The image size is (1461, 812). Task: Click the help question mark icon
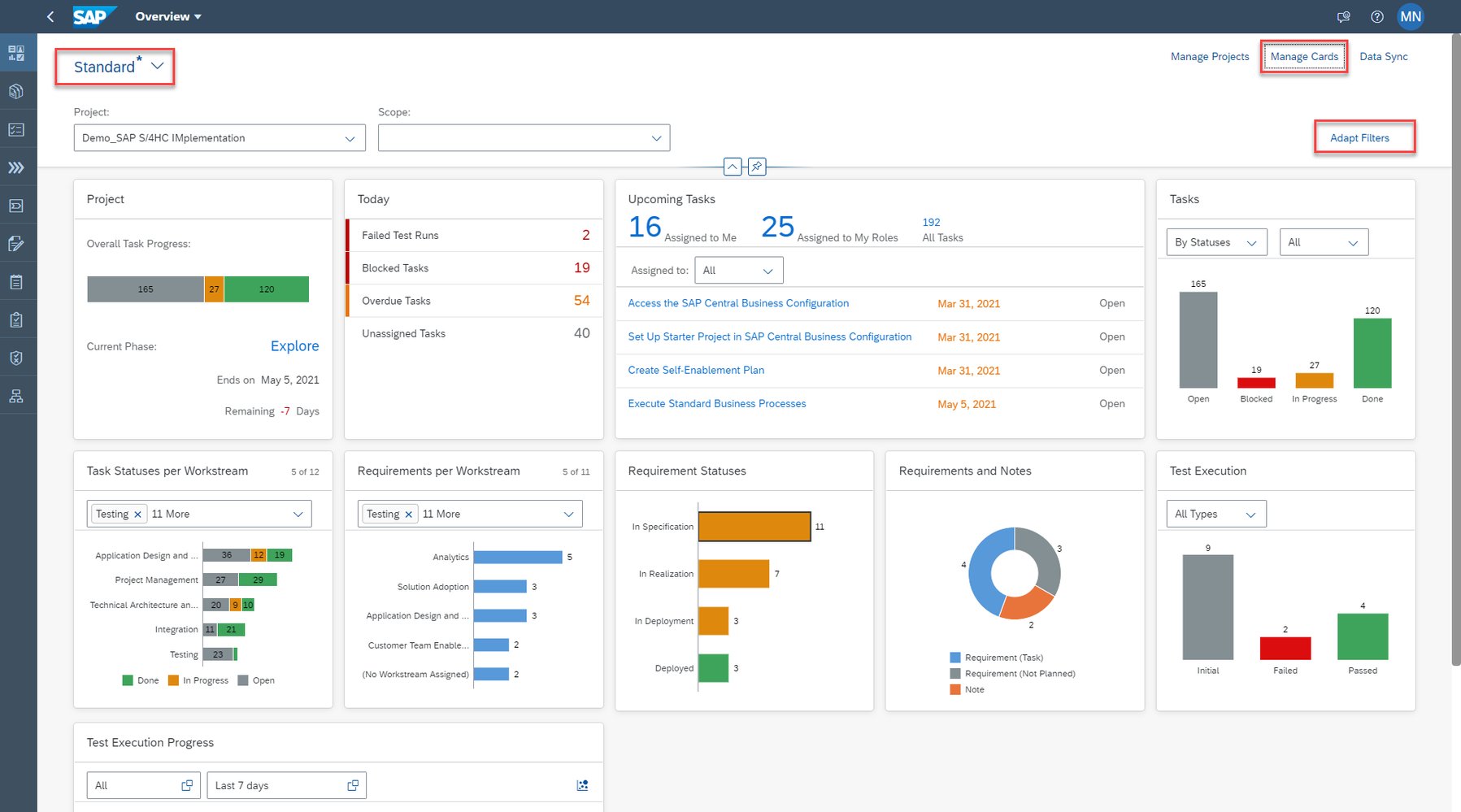pos(1377,16)
